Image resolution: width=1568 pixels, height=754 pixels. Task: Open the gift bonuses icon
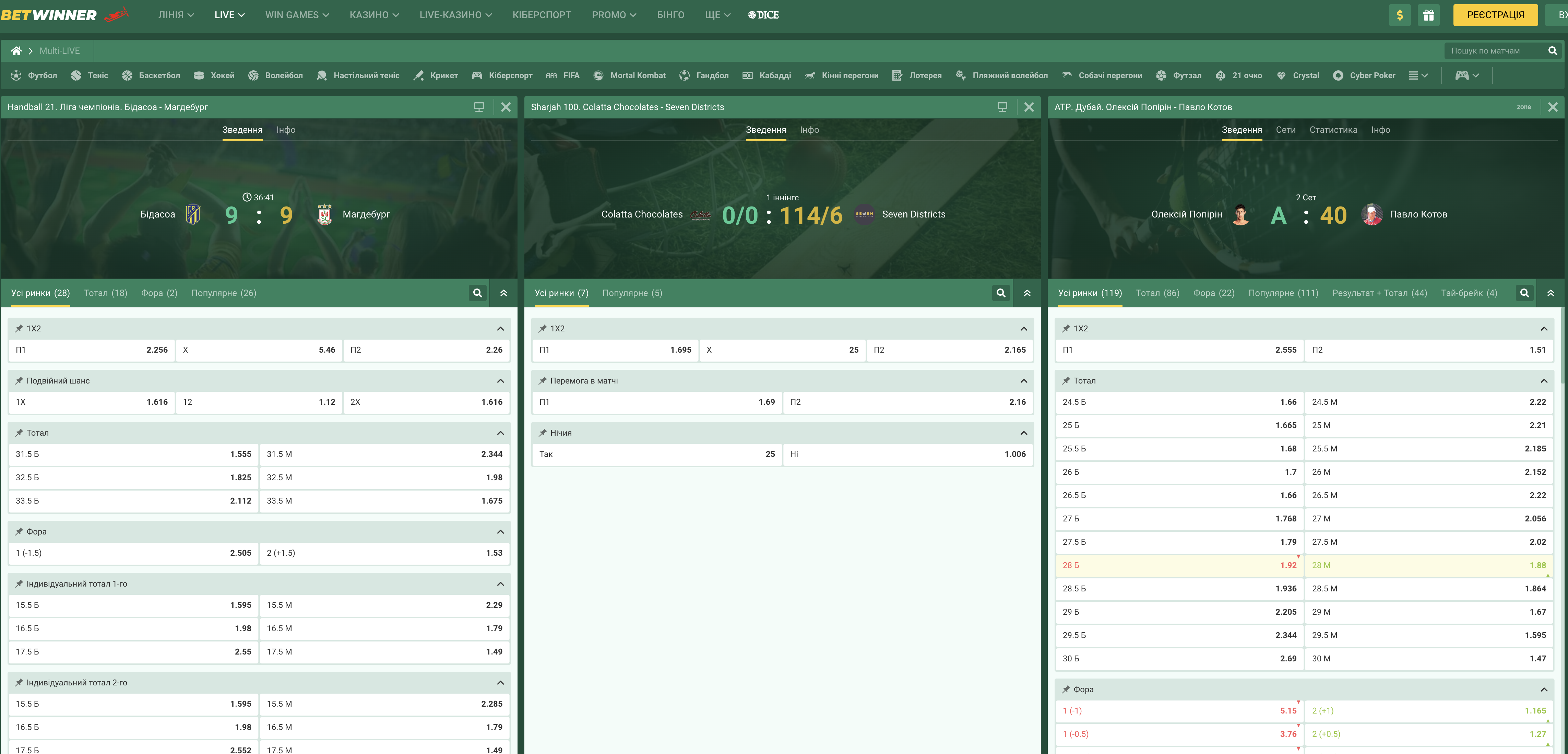(x=1429, y=15)
